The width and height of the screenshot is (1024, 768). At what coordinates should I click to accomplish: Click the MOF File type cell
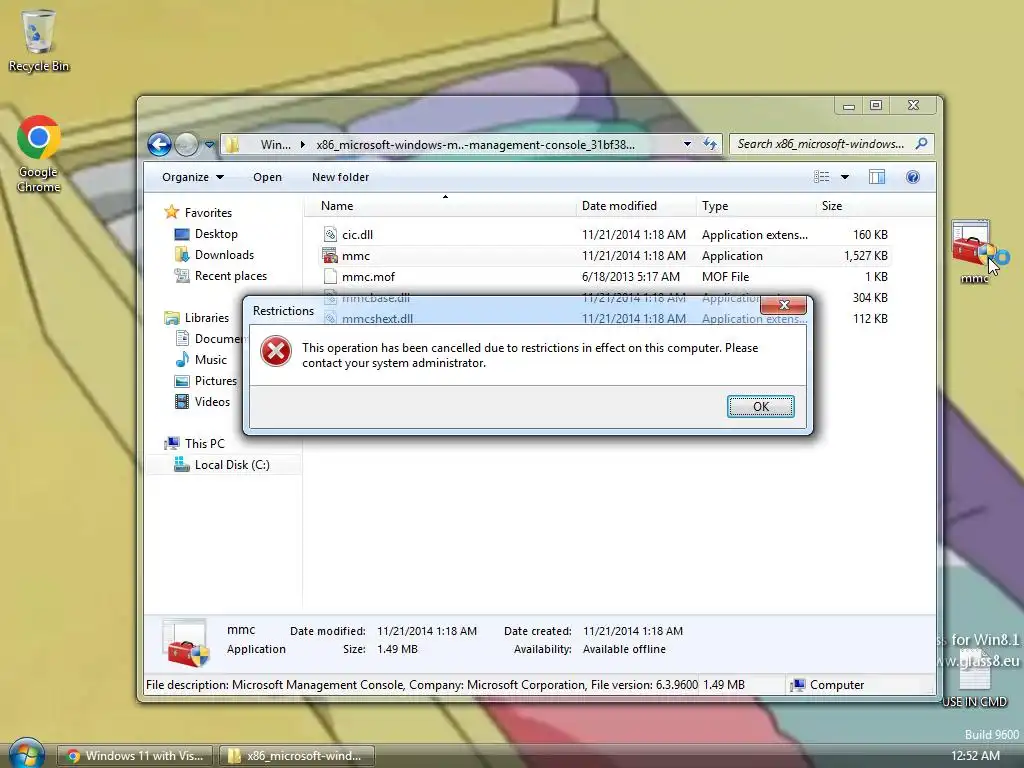coord(725,276)
